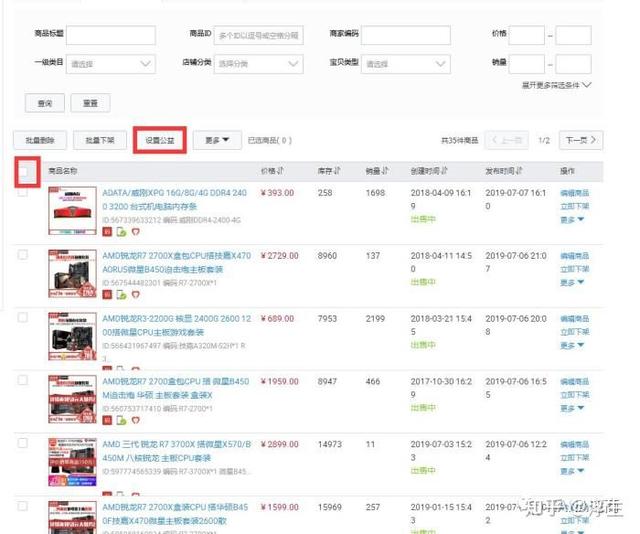
Task: Open the AMD 三代锐龙 R7 3700X product link
Action: pos(176,451)
